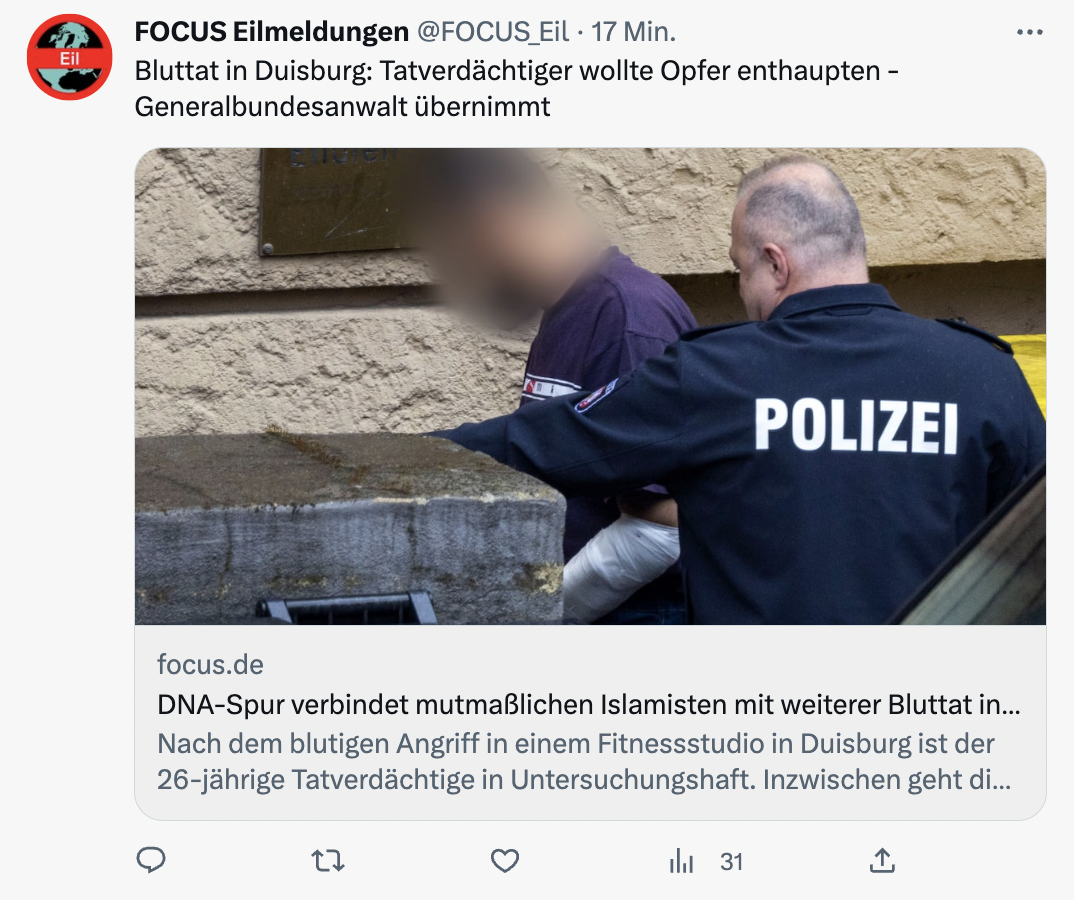Screen dimensions: 1074x900
Task: Follow the focus.de domain link on the card
Action: click(x=210, y=664)
